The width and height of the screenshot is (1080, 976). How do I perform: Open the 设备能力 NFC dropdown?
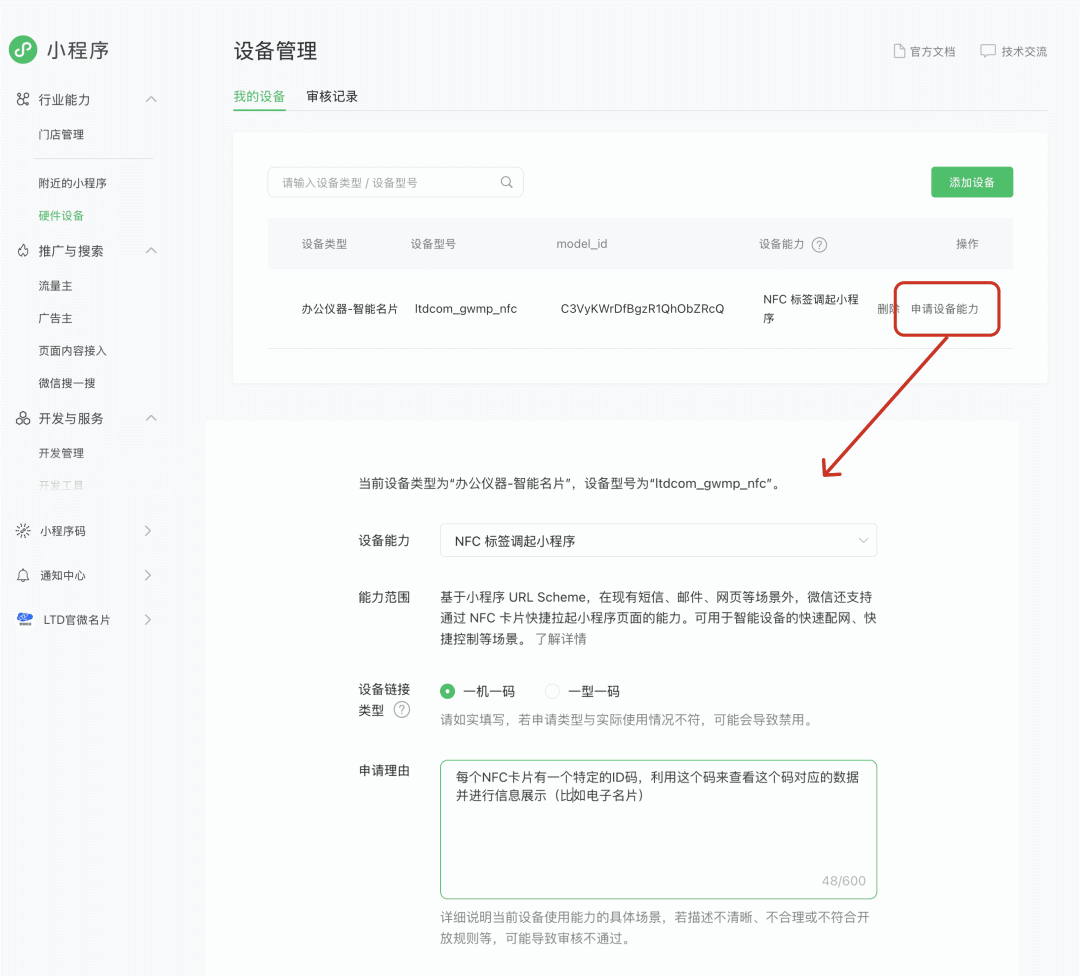click(x=658, y=541)
